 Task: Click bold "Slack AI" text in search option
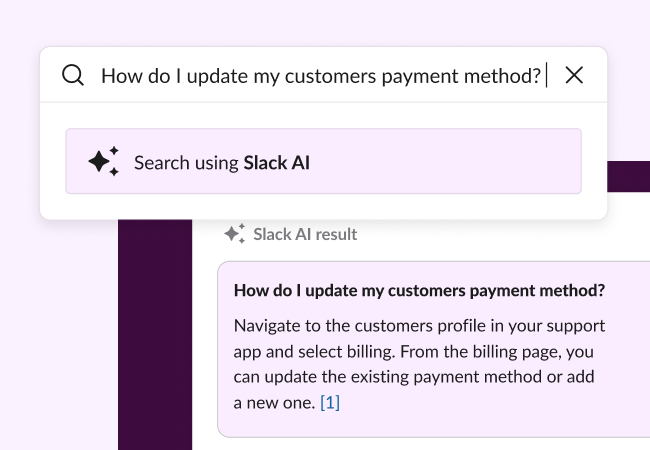(277, 162)
